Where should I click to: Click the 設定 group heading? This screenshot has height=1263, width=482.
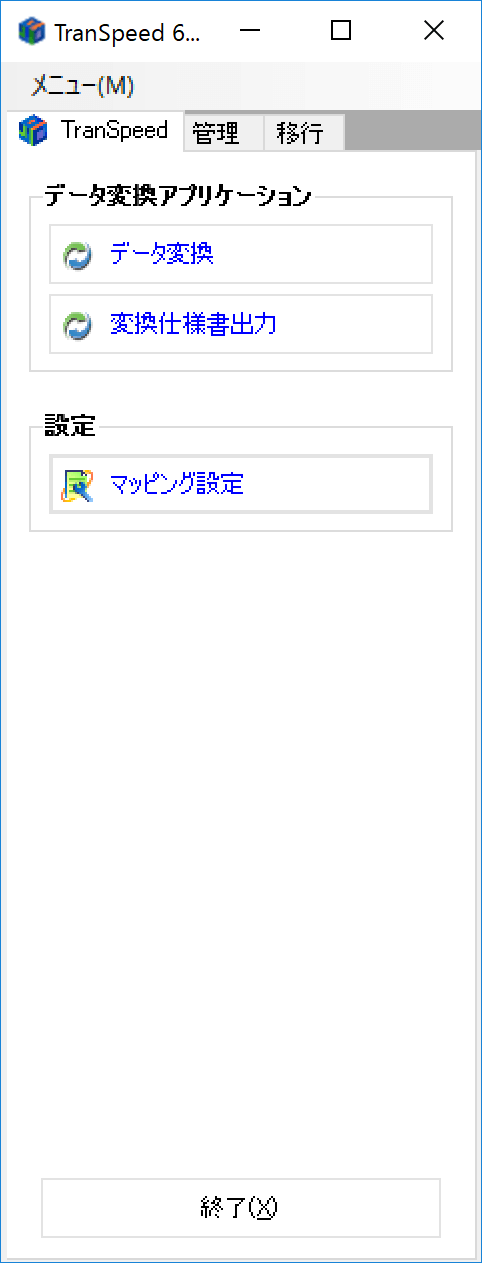click(70, 426)
